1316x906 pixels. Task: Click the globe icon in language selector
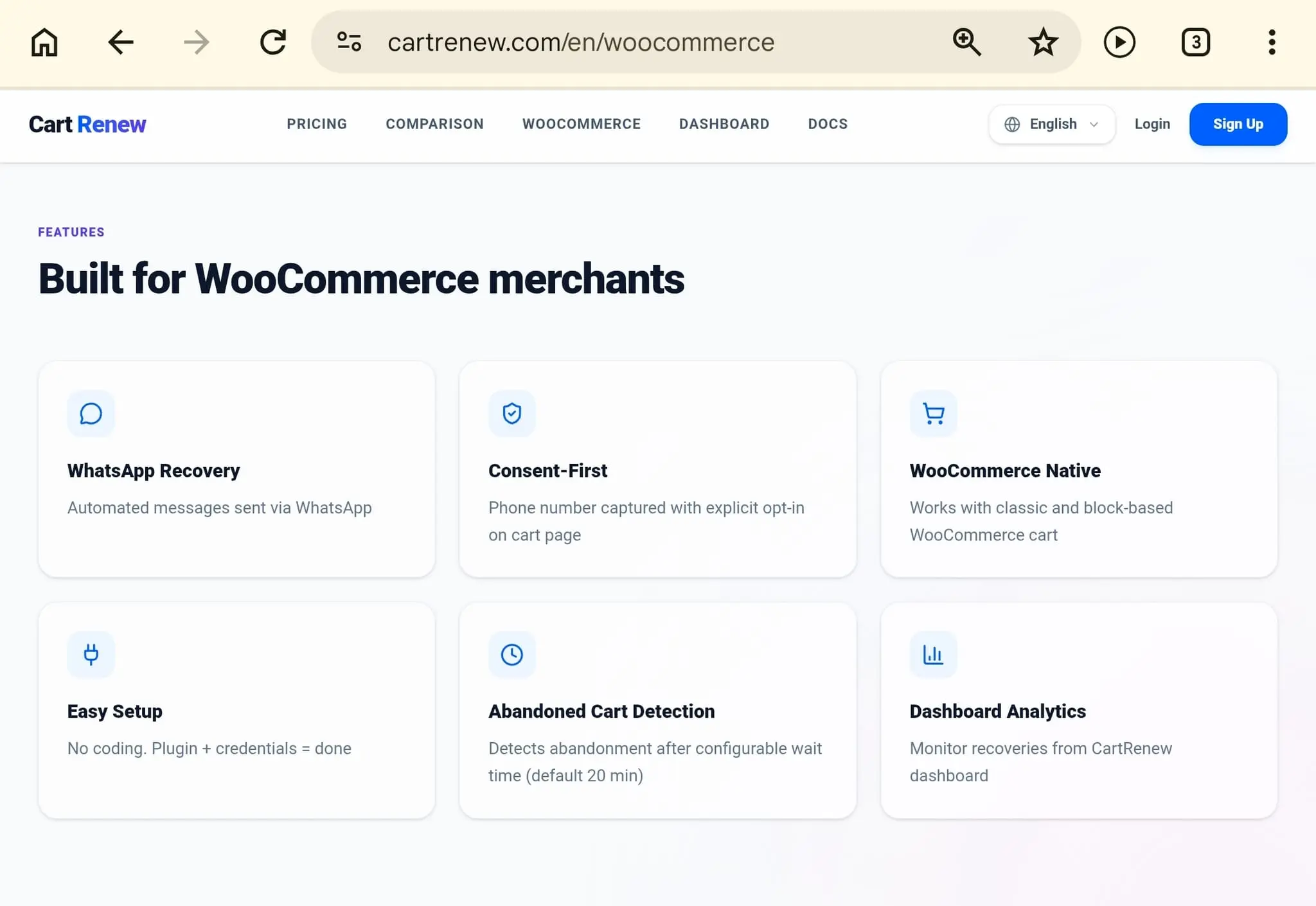pos(1012,124)
